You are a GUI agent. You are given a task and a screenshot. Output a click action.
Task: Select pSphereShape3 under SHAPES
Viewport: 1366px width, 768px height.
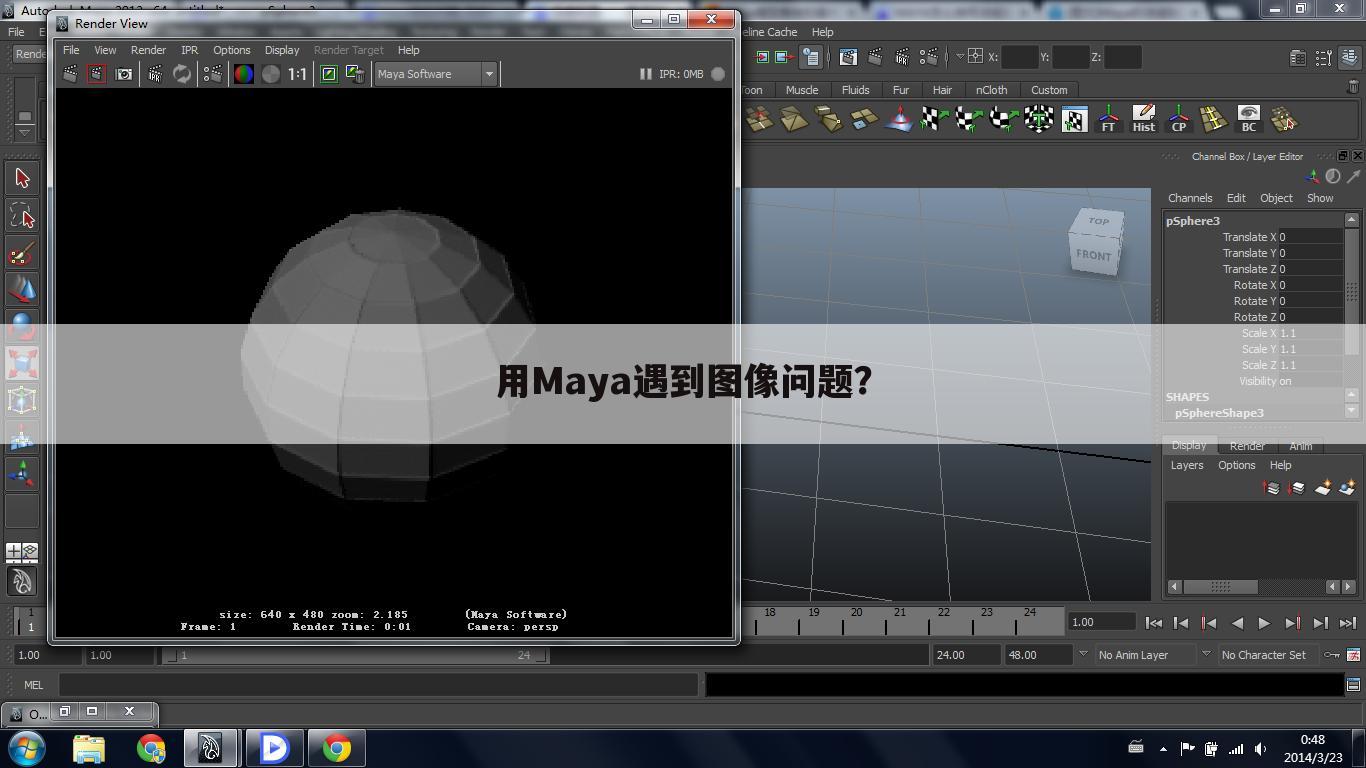tap(1219, 413)
